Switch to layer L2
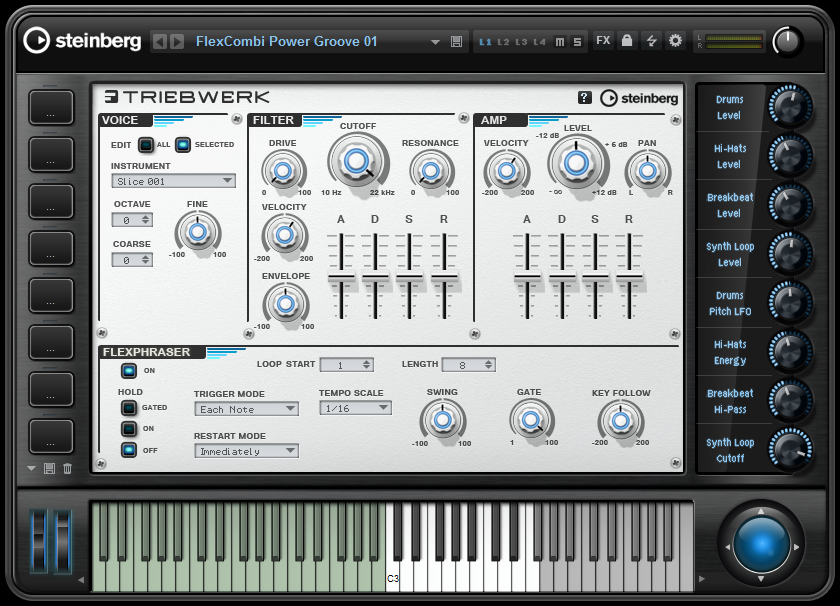Viewport: 840px width, 606px height. pyautogui.click(x=504, y=42)
